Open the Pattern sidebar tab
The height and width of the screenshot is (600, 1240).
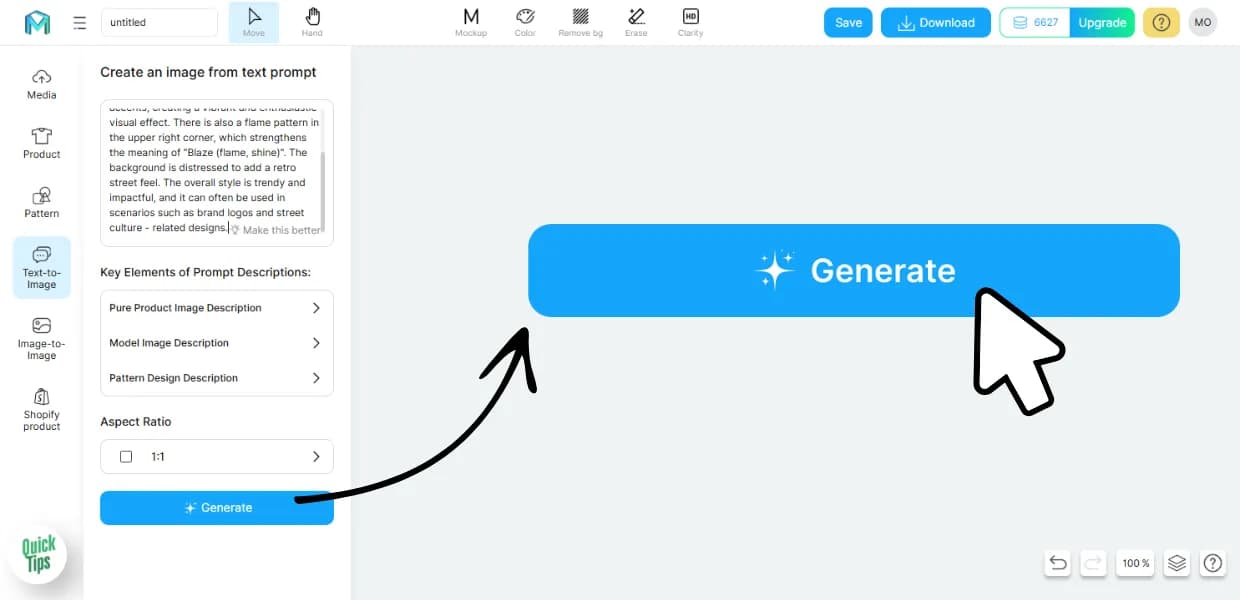tap(42, 202)
